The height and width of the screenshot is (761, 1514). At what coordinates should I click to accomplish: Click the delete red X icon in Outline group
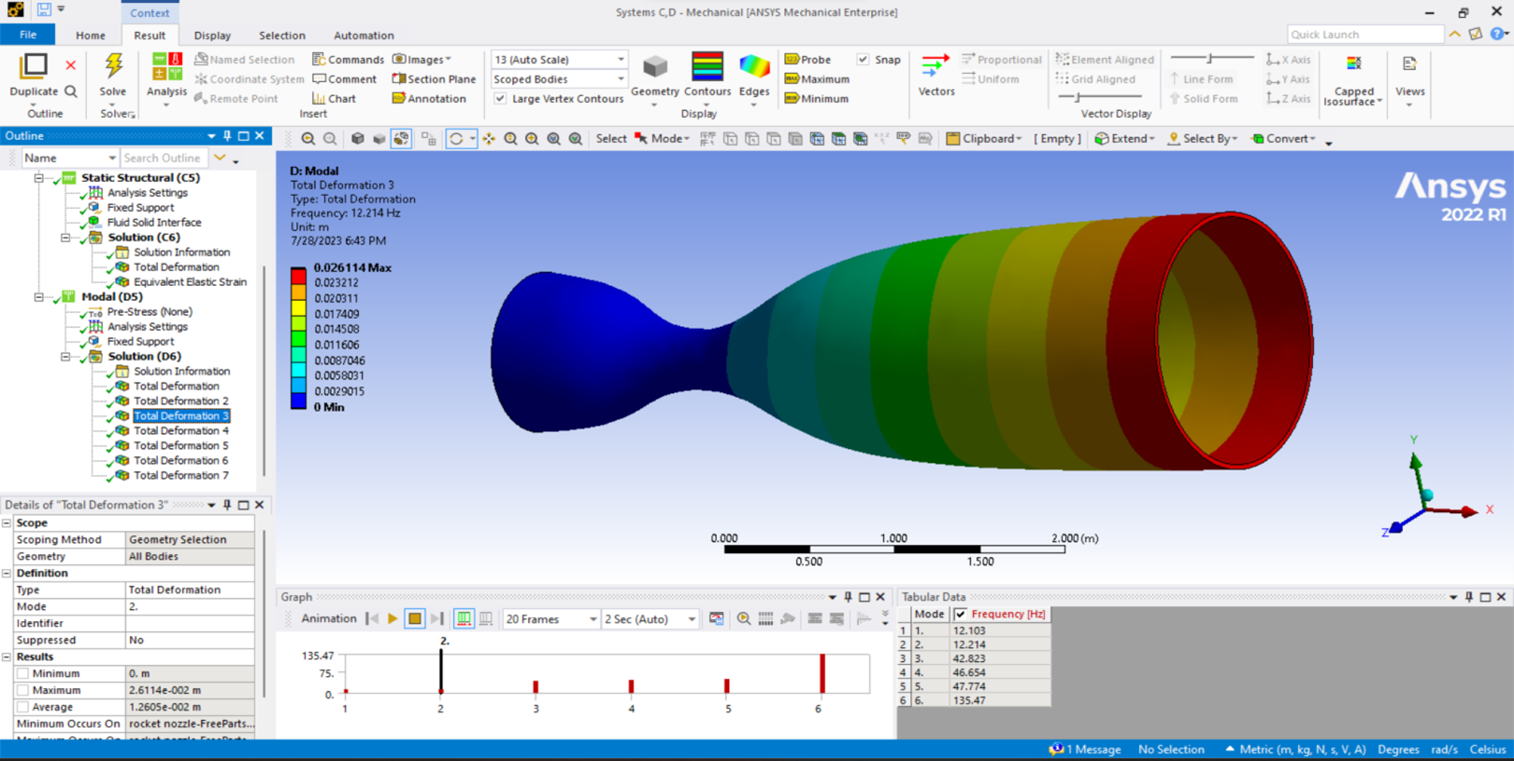click(71, 65)
